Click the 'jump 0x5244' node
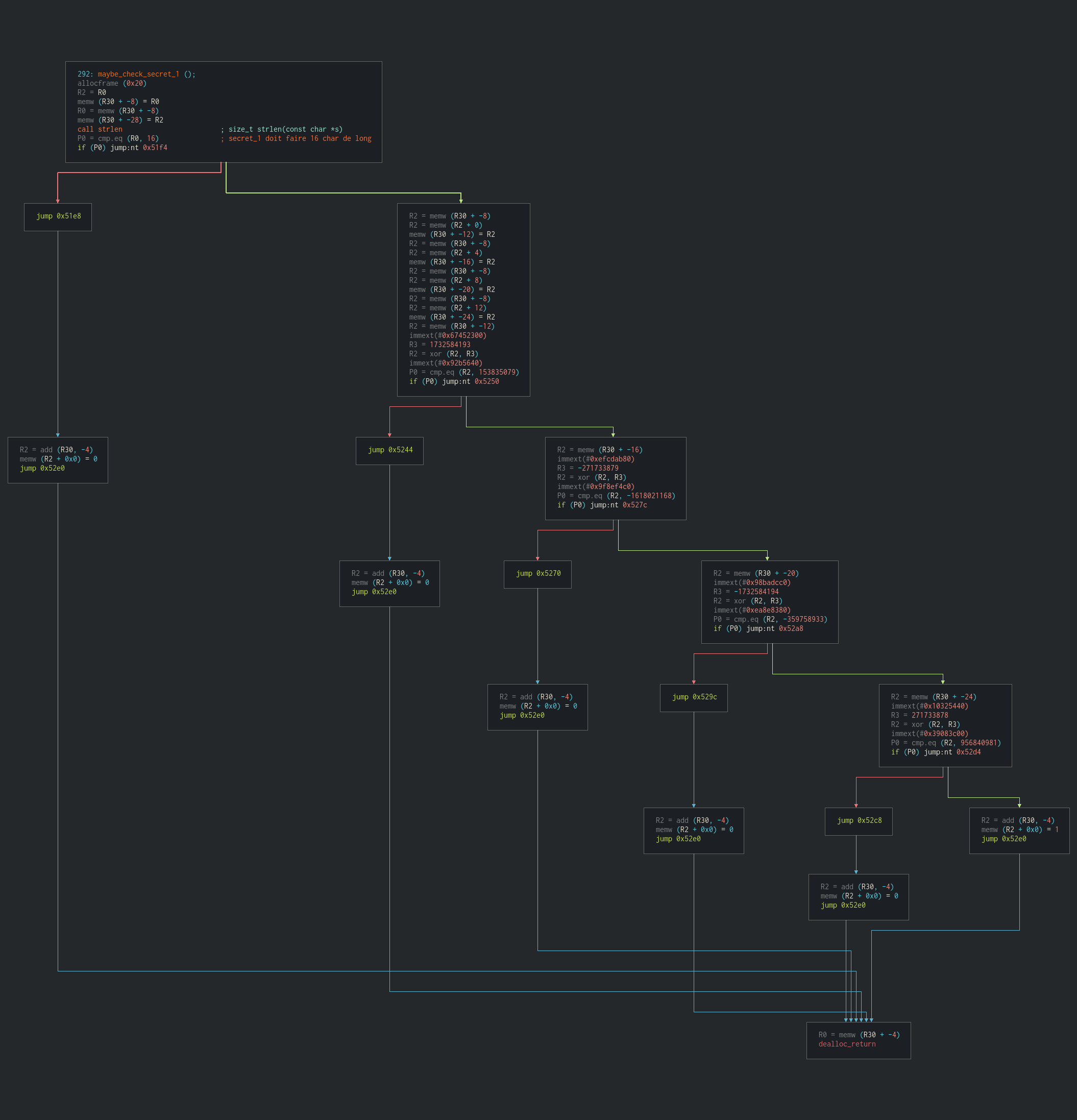The width and height of the screenshot is (1077, 1120). 389,450
